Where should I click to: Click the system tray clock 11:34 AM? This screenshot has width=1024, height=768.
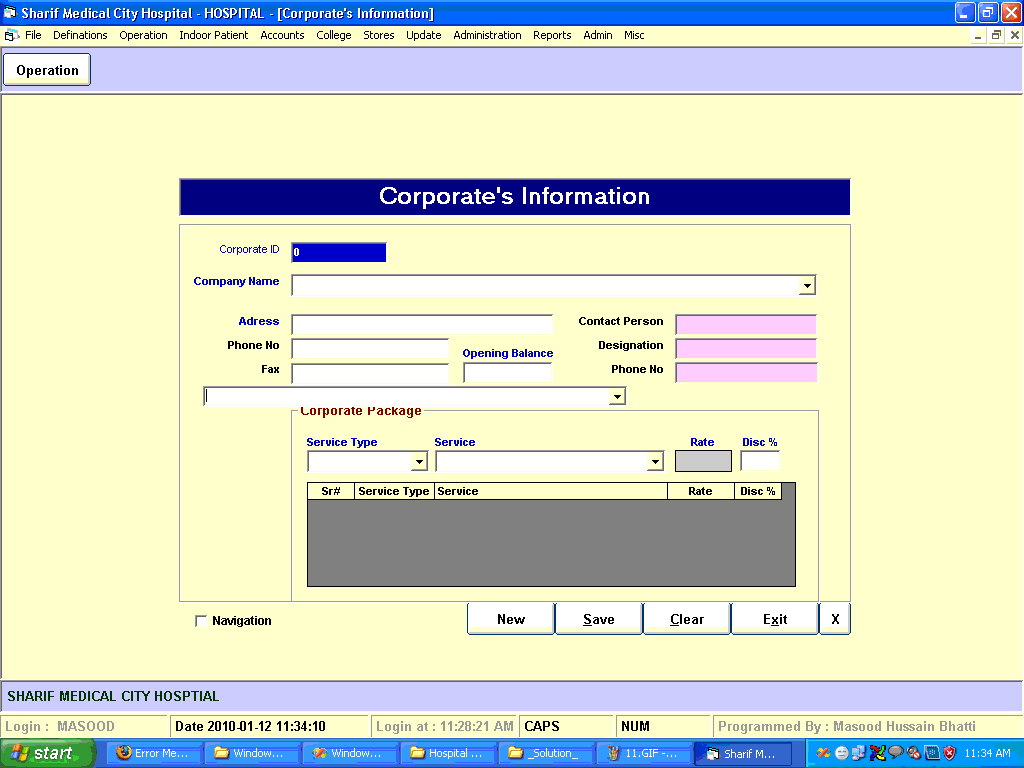(987, 753)
